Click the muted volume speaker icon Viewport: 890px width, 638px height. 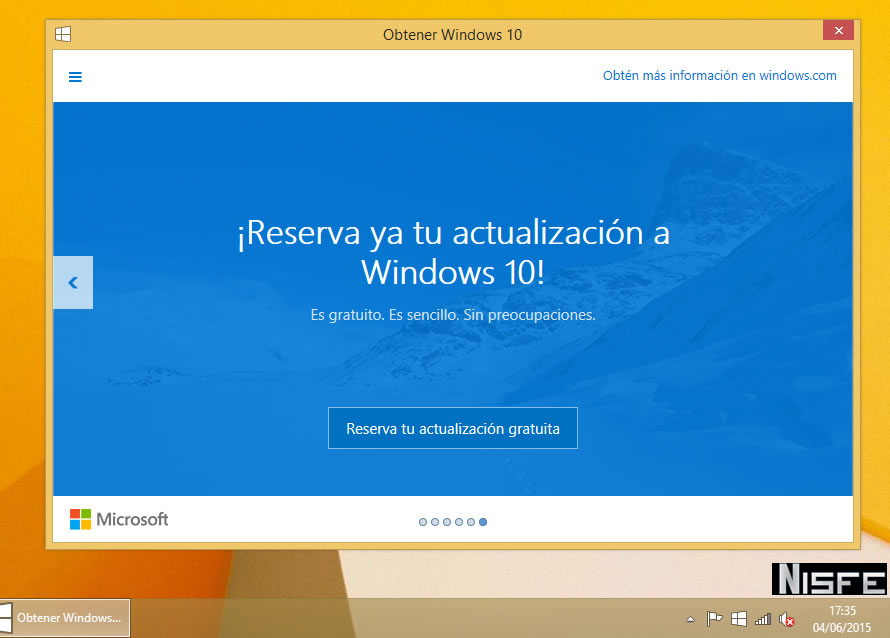787,619
